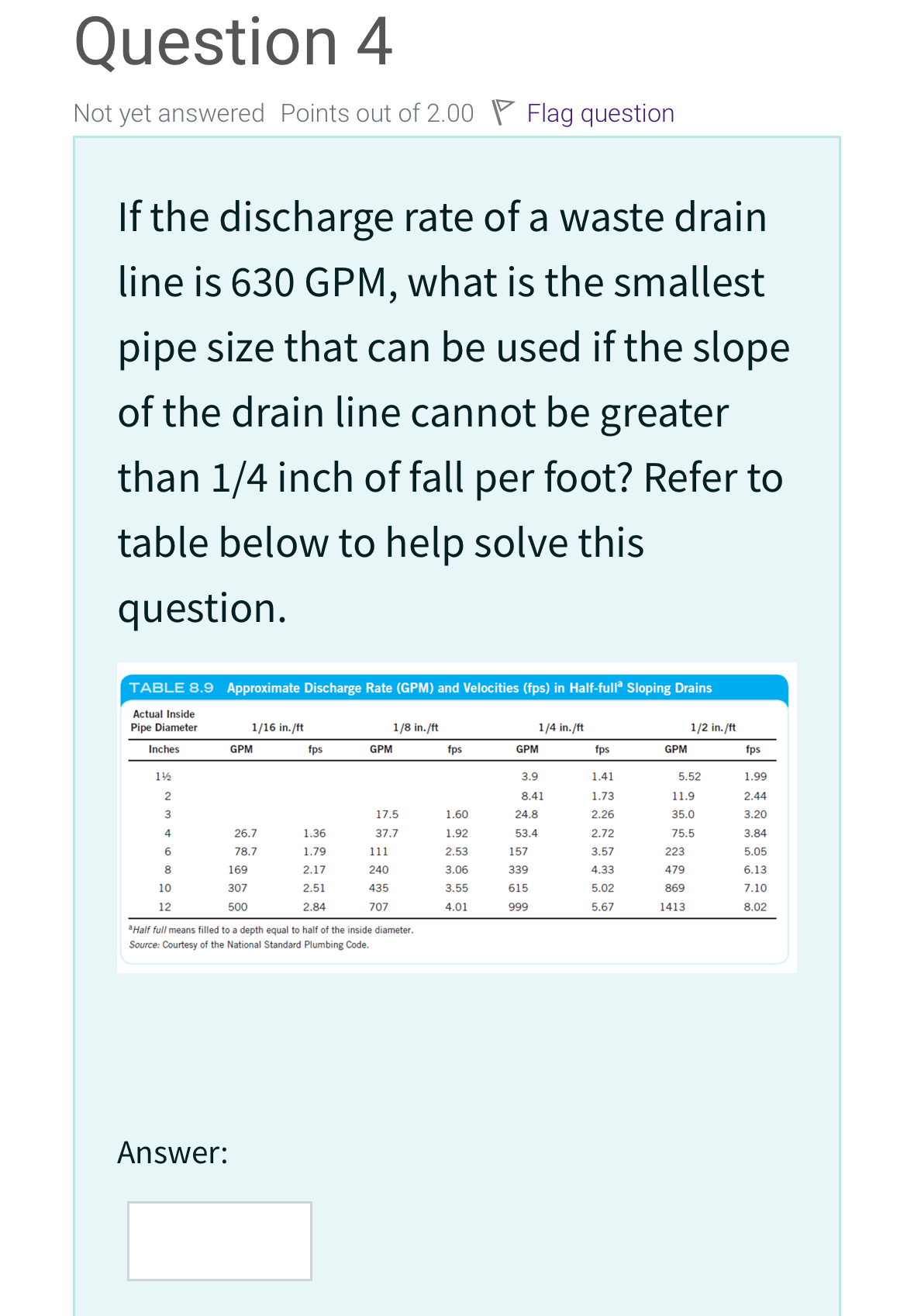Screen dimensions: 914x1316
Task: Click the TABLE 8.9 blue header bar
Action: pyautogui.click(x=457, y=687)
